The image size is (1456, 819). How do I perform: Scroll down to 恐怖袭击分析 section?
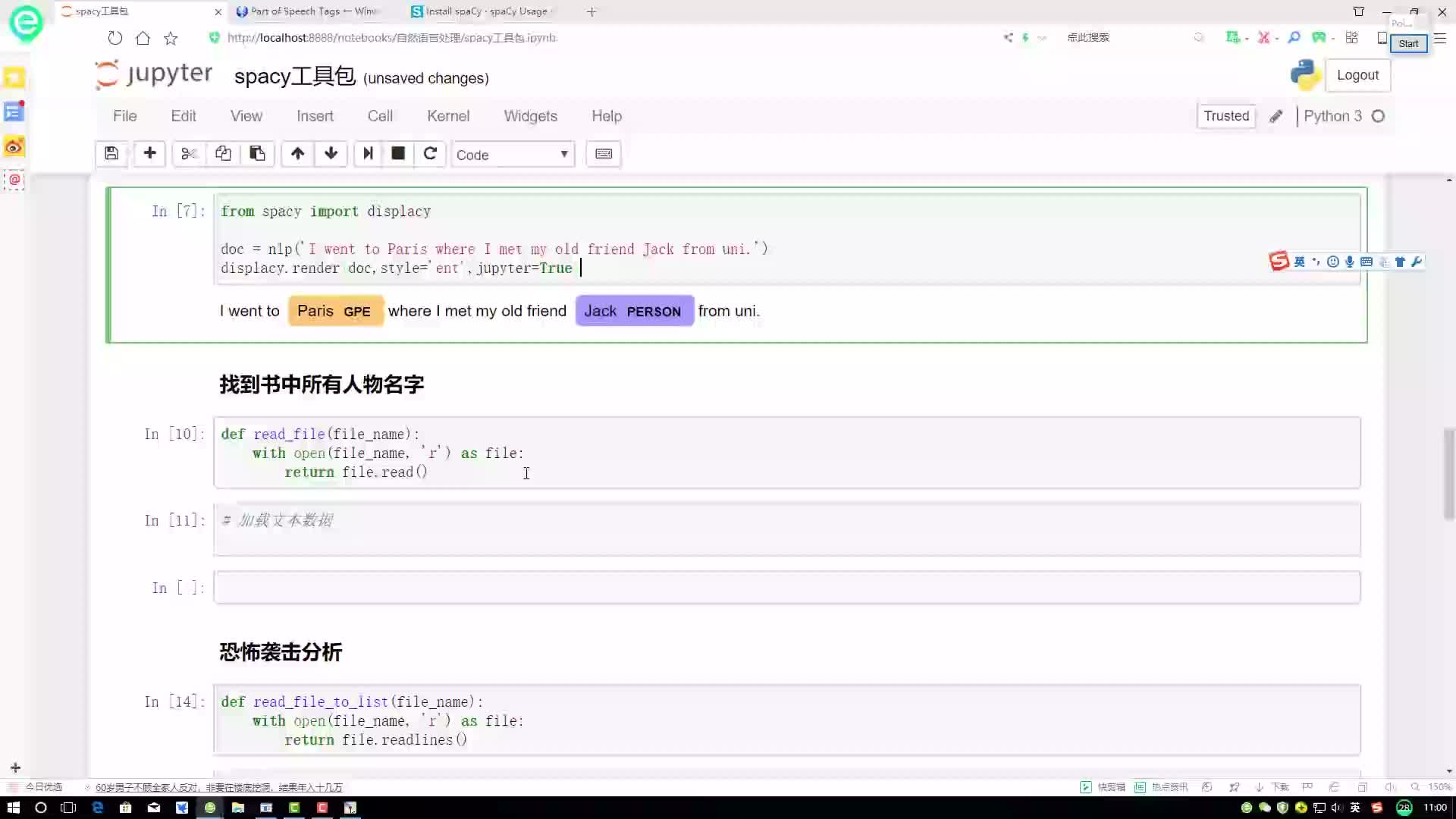click(281, 652)
